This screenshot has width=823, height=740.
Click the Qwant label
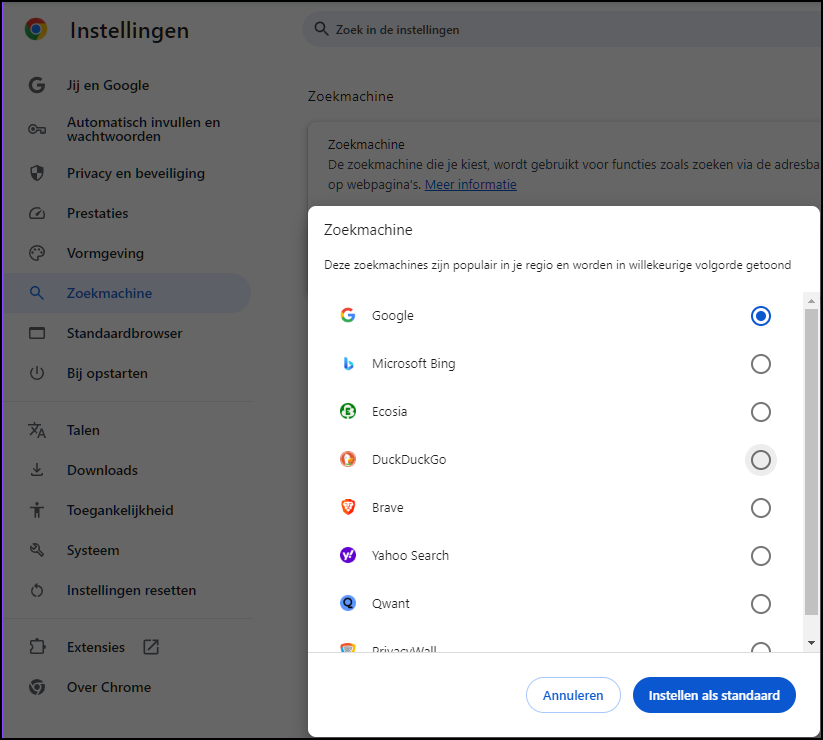391,604
